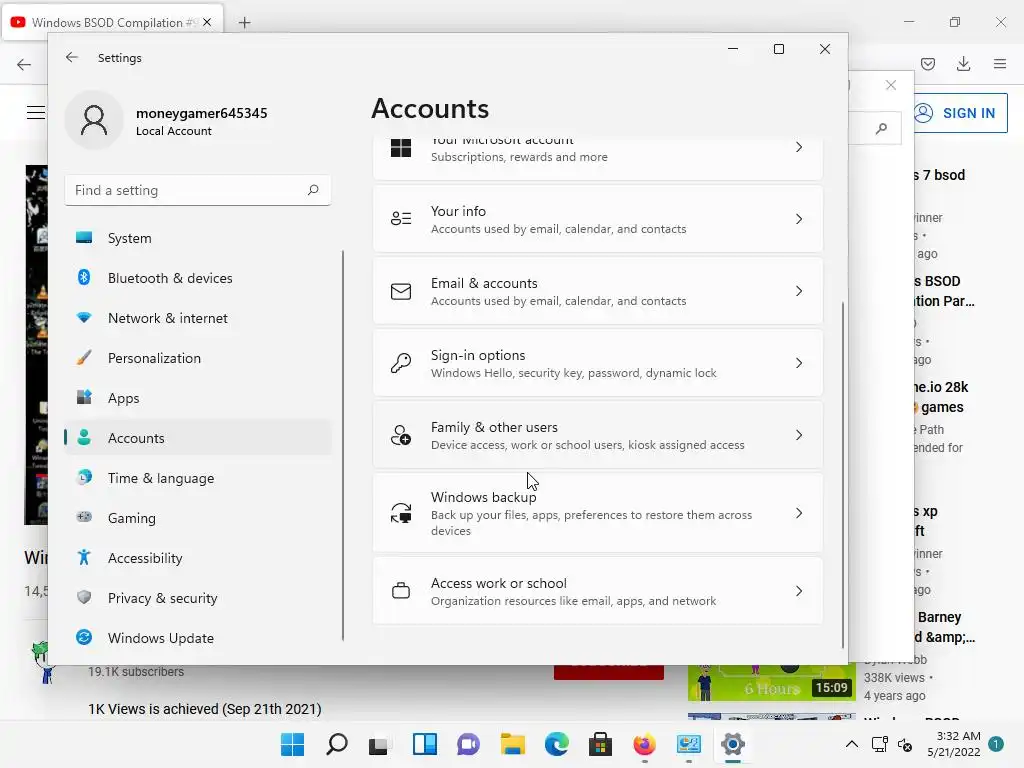This screenshot has height=768, width=1024.
Task: Open System in the Settings sidebar
Action: (x=198, y=238)
